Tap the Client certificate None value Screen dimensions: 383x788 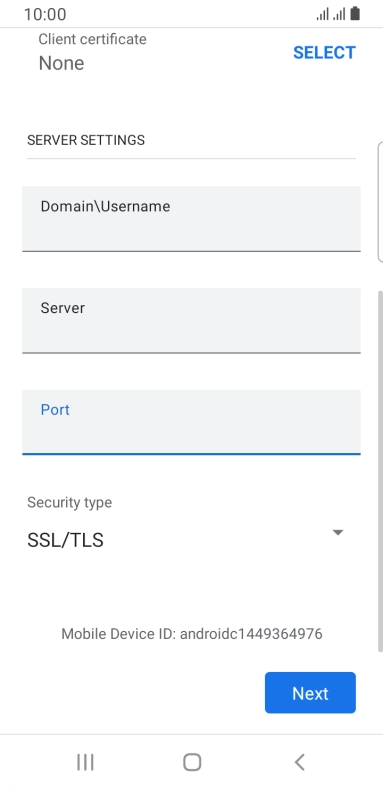[61, 63]
